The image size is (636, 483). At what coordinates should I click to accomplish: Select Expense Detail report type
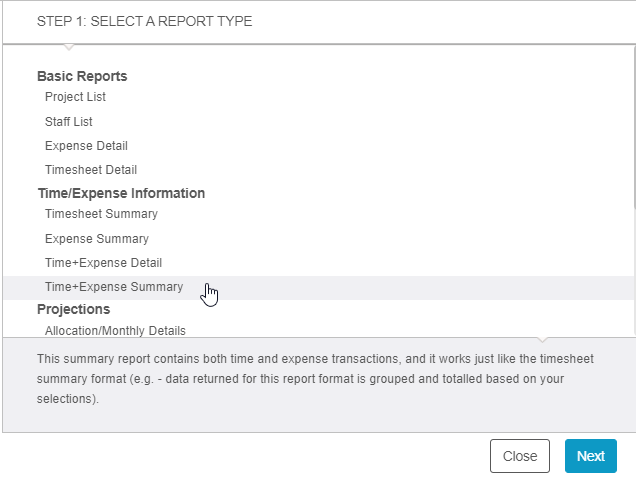[86, 146]
